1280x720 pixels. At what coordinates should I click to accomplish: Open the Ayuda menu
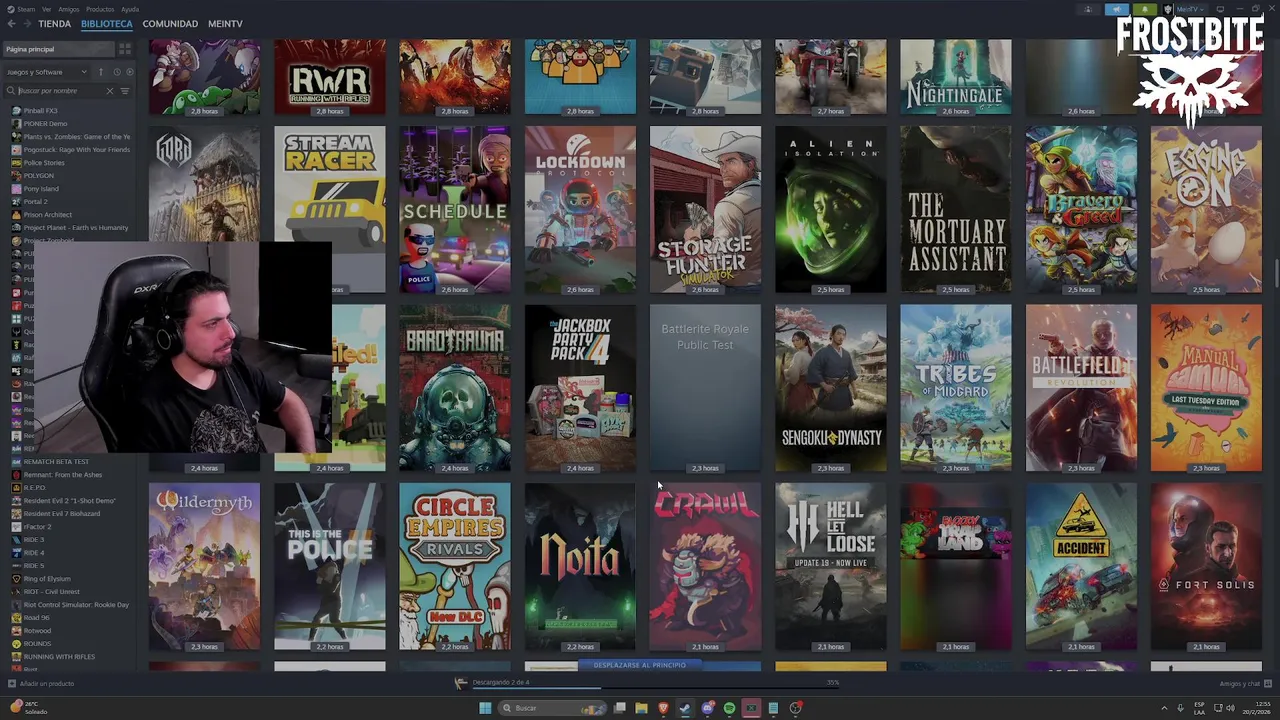point(130,9)
